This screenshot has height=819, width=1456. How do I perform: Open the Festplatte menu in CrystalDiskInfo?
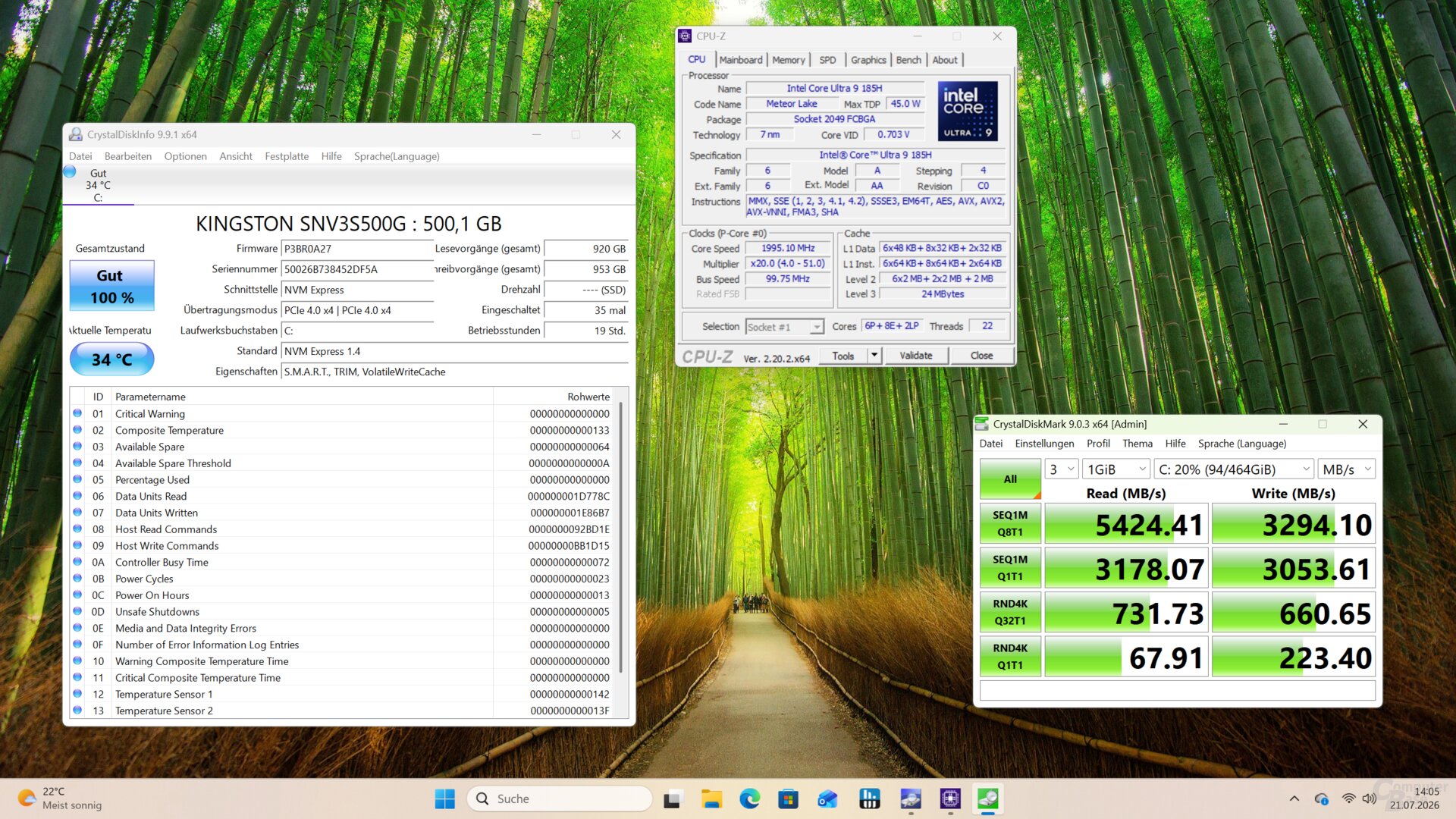287,156
